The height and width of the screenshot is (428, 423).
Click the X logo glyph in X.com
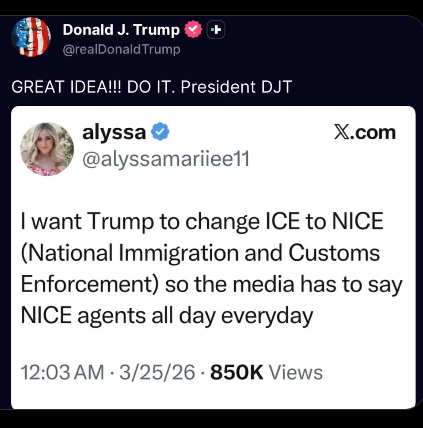pos(340,133)
